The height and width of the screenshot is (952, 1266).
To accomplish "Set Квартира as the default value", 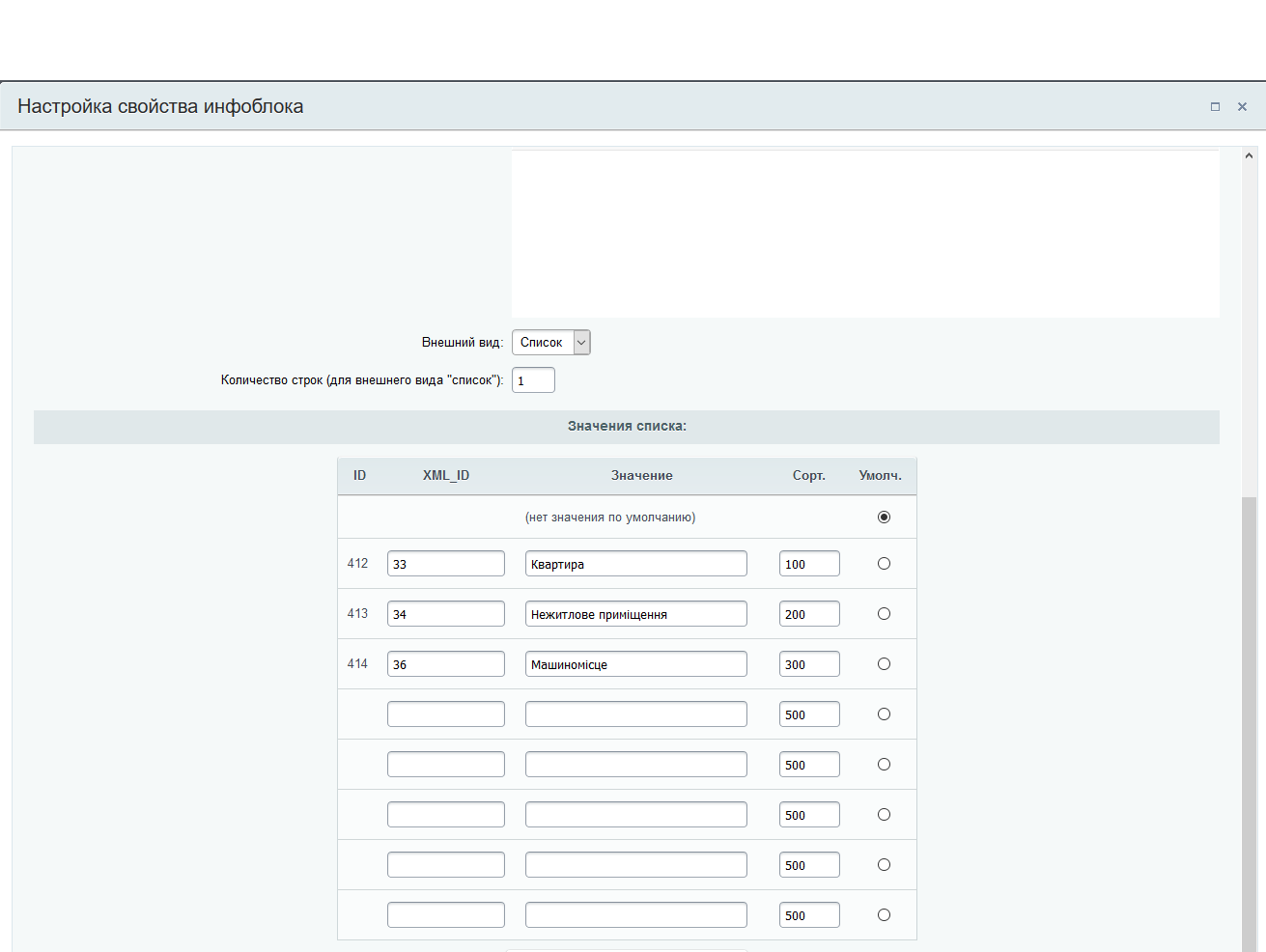I will (x=884, y=564).
